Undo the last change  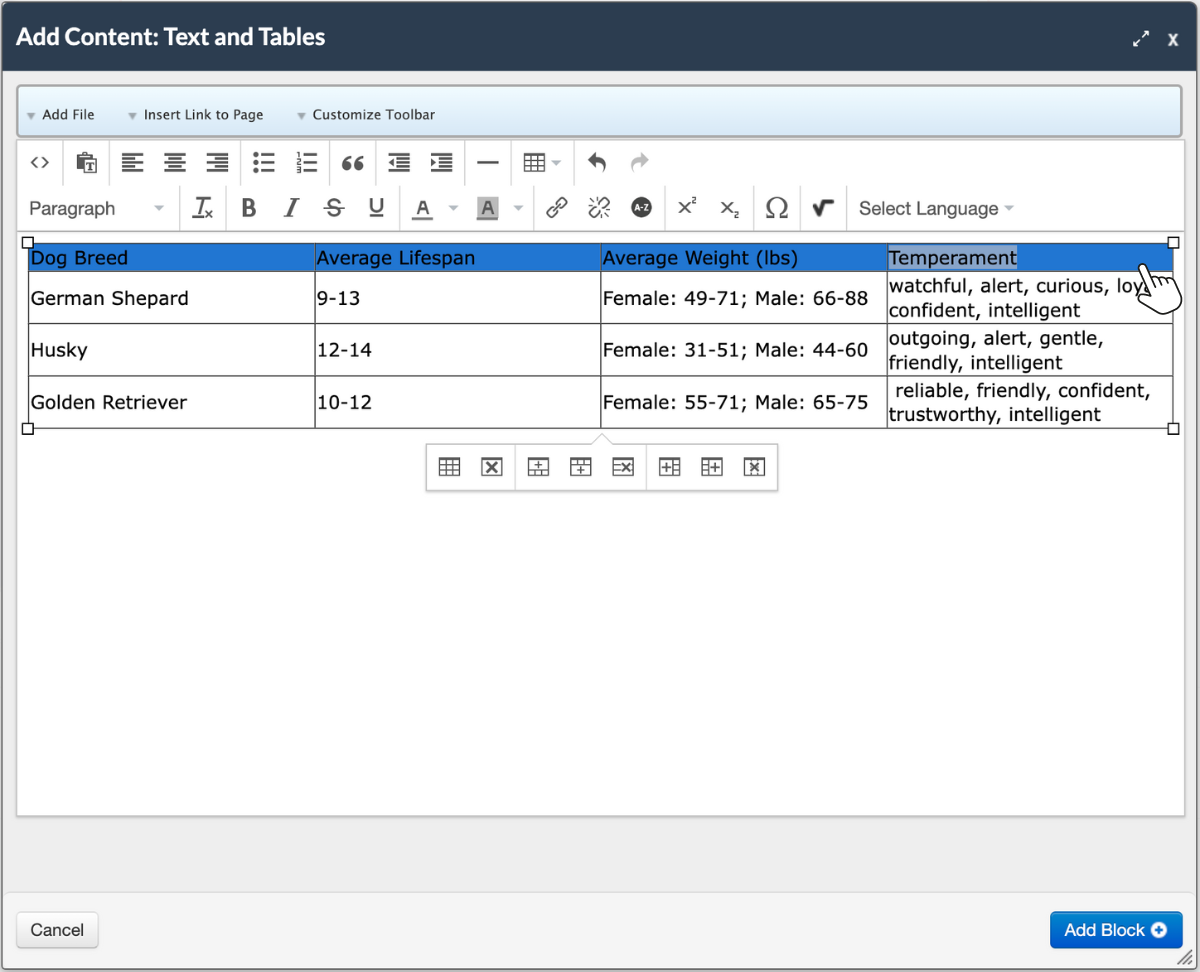point(597,162)
